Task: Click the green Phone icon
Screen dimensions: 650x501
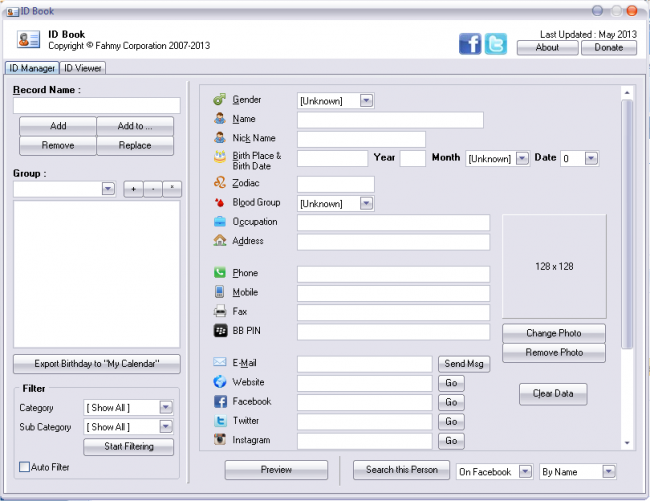Action: coord(220,273)
